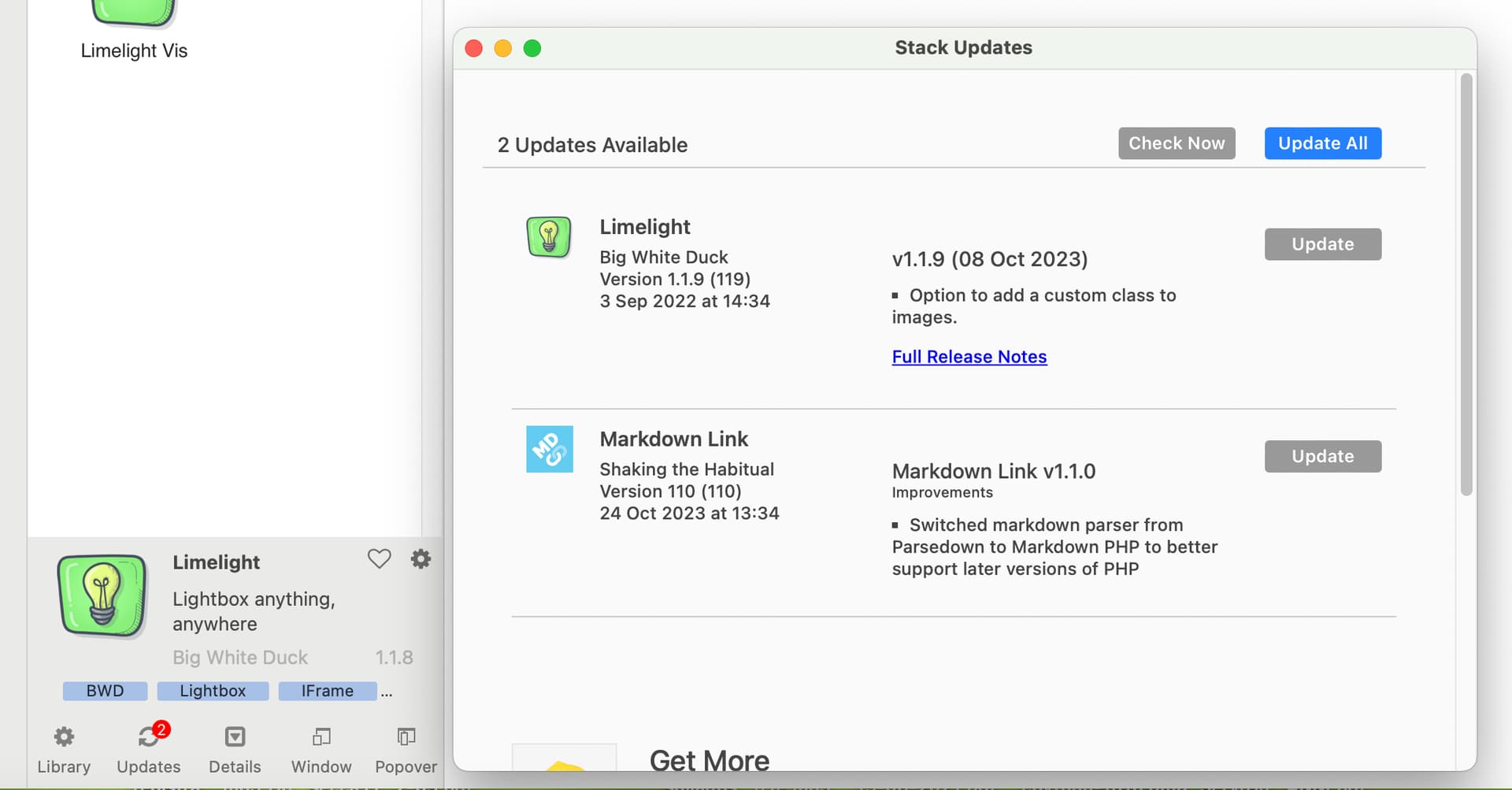Click the Stack Updates window title
The image size is (1512, 790).
click(963, 47)
